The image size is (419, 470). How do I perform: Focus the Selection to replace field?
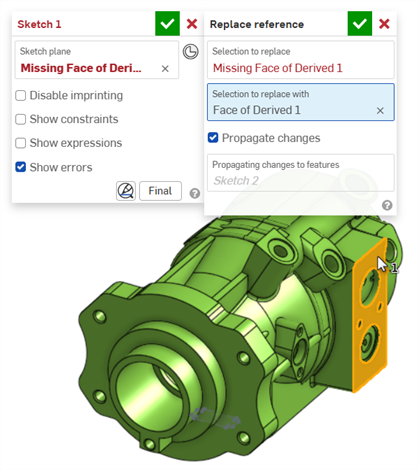point(301,60)
